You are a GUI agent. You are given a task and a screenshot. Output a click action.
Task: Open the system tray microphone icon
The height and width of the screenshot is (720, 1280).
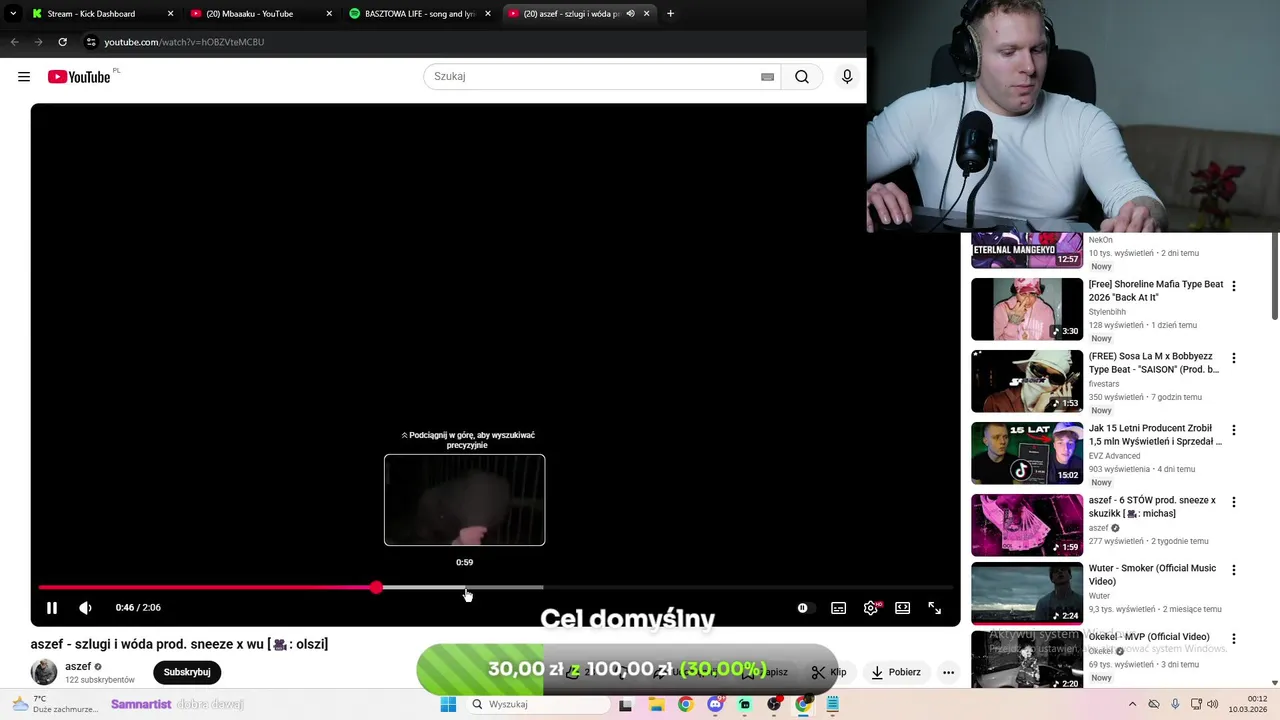(x=1175, y=704)
